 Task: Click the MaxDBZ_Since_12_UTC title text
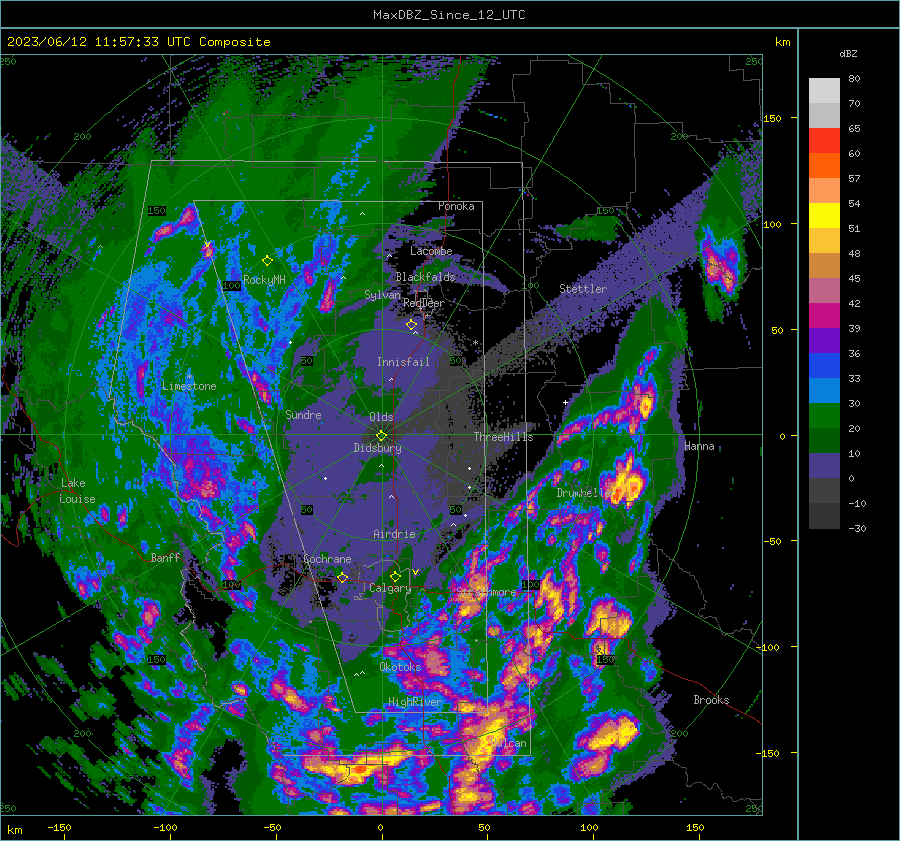(x=449, y=15)
